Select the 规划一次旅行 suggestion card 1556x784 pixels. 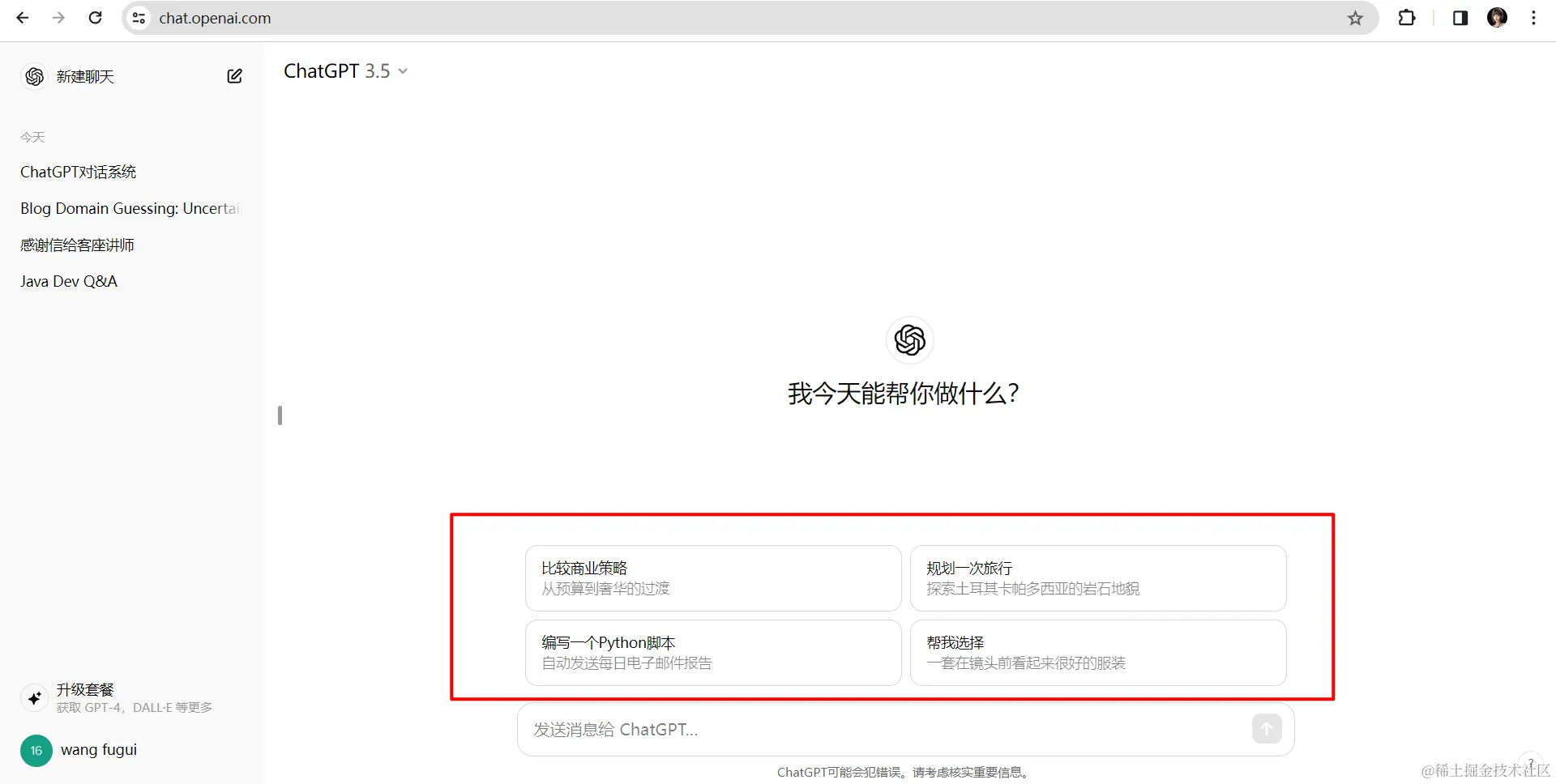click(x=1098, y=578)
